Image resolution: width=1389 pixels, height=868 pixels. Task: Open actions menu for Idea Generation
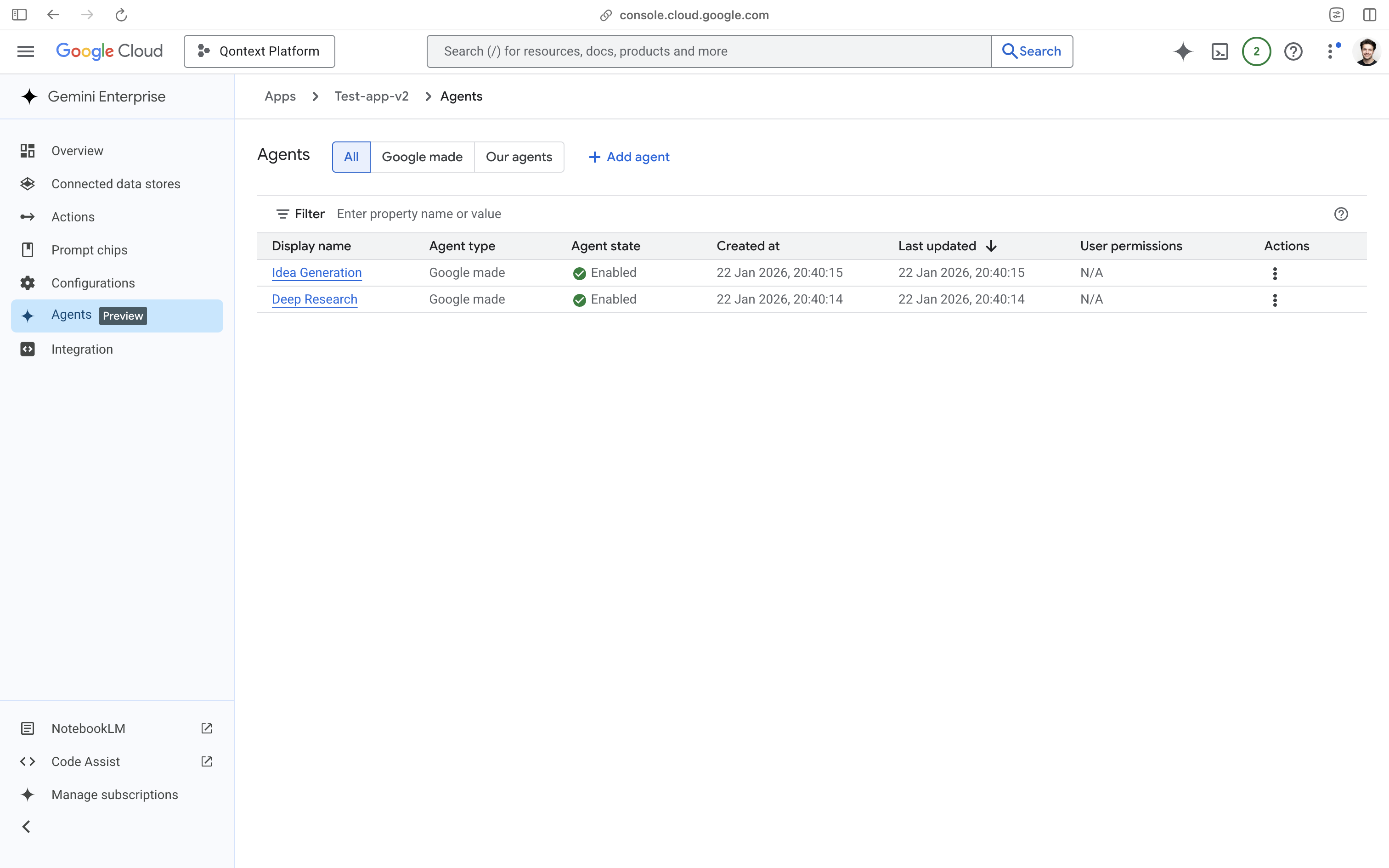click(x=1275, y=273)
